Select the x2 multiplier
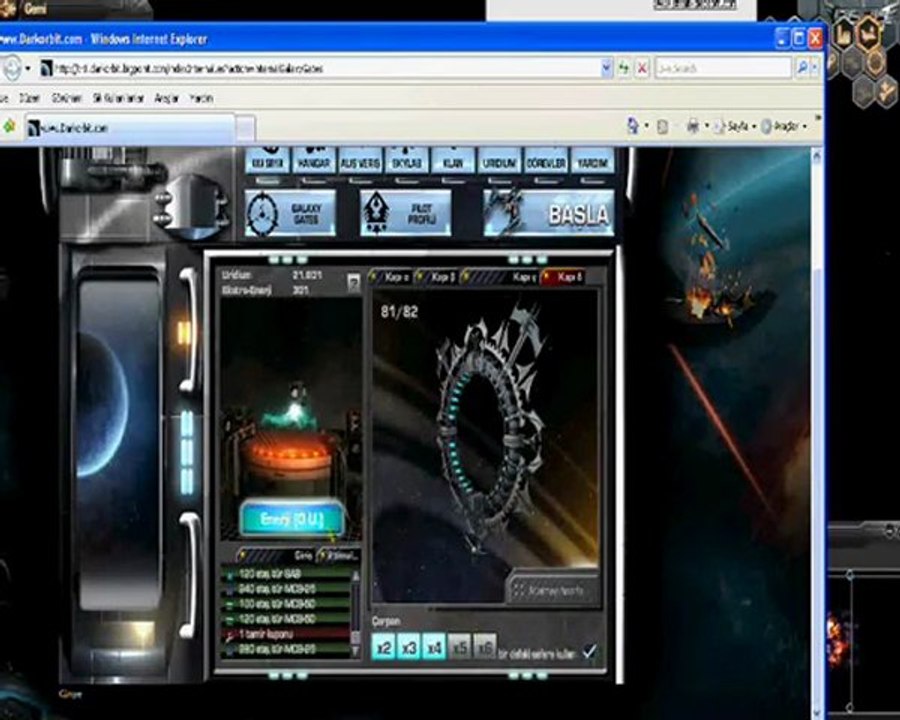The image size is (900, 720). point(383,647)
